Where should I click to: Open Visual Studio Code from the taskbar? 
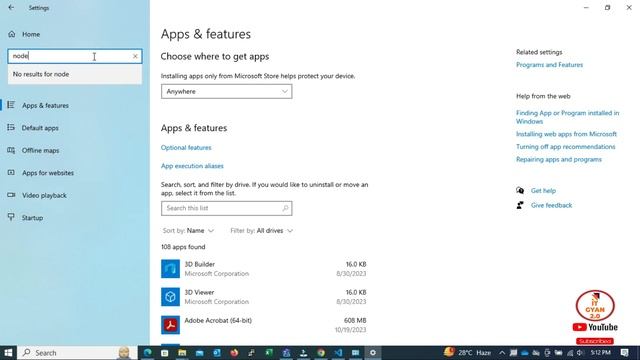[338, 353]
